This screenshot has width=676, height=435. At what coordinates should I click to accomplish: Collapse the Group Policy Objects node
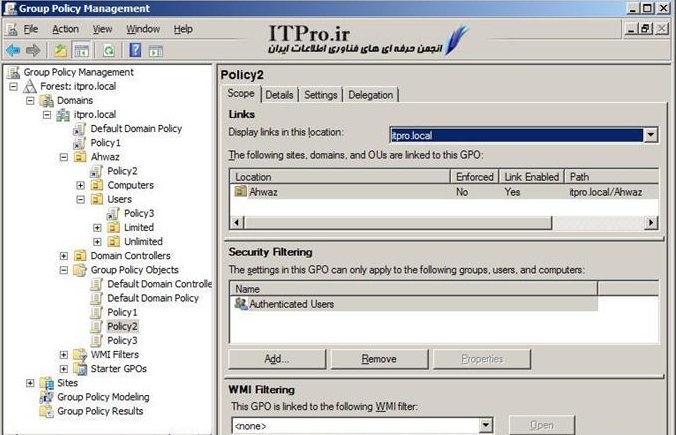tap(64, 270)
